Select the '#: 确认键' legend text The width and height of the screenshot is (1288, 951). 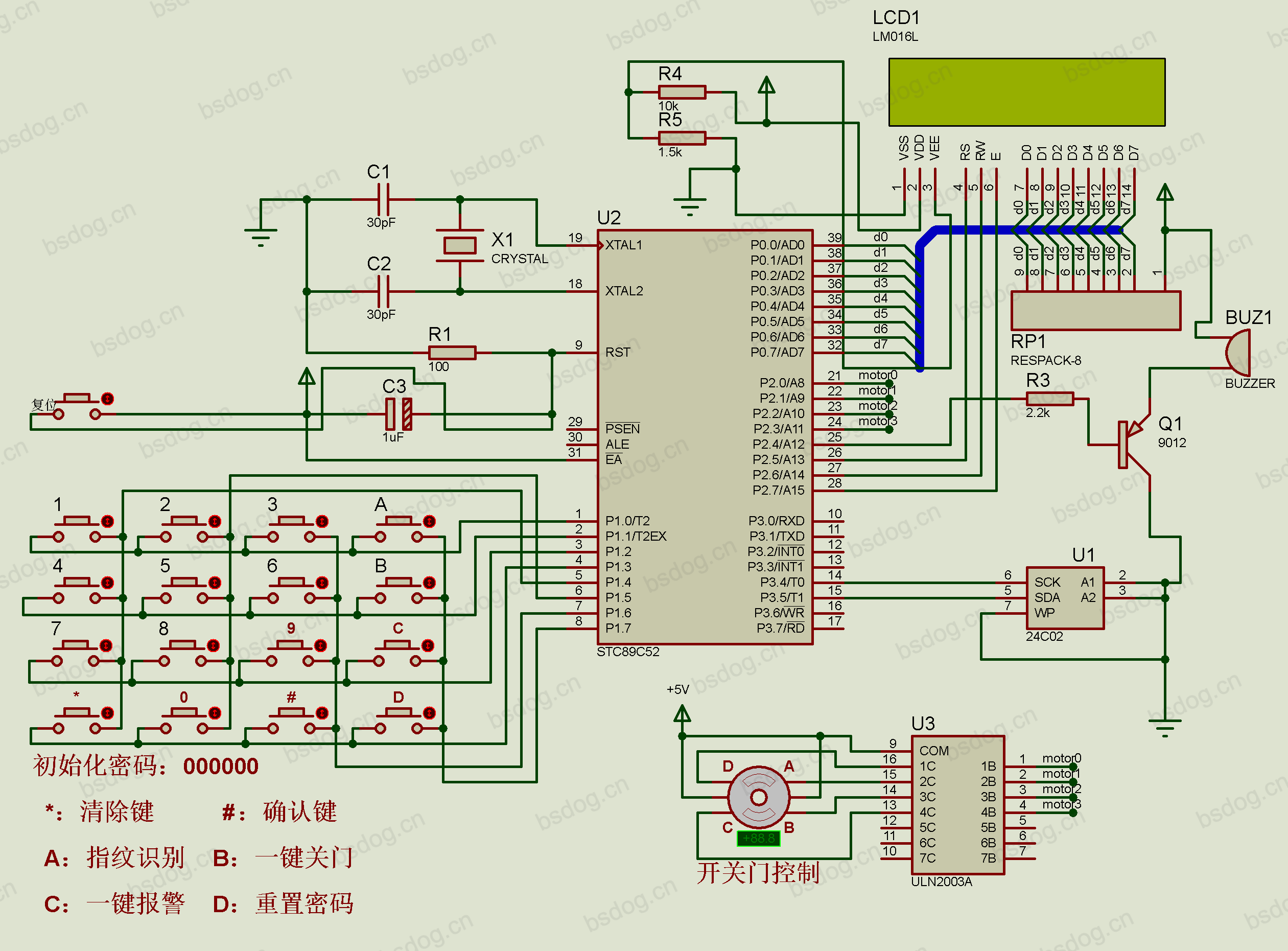279,813
